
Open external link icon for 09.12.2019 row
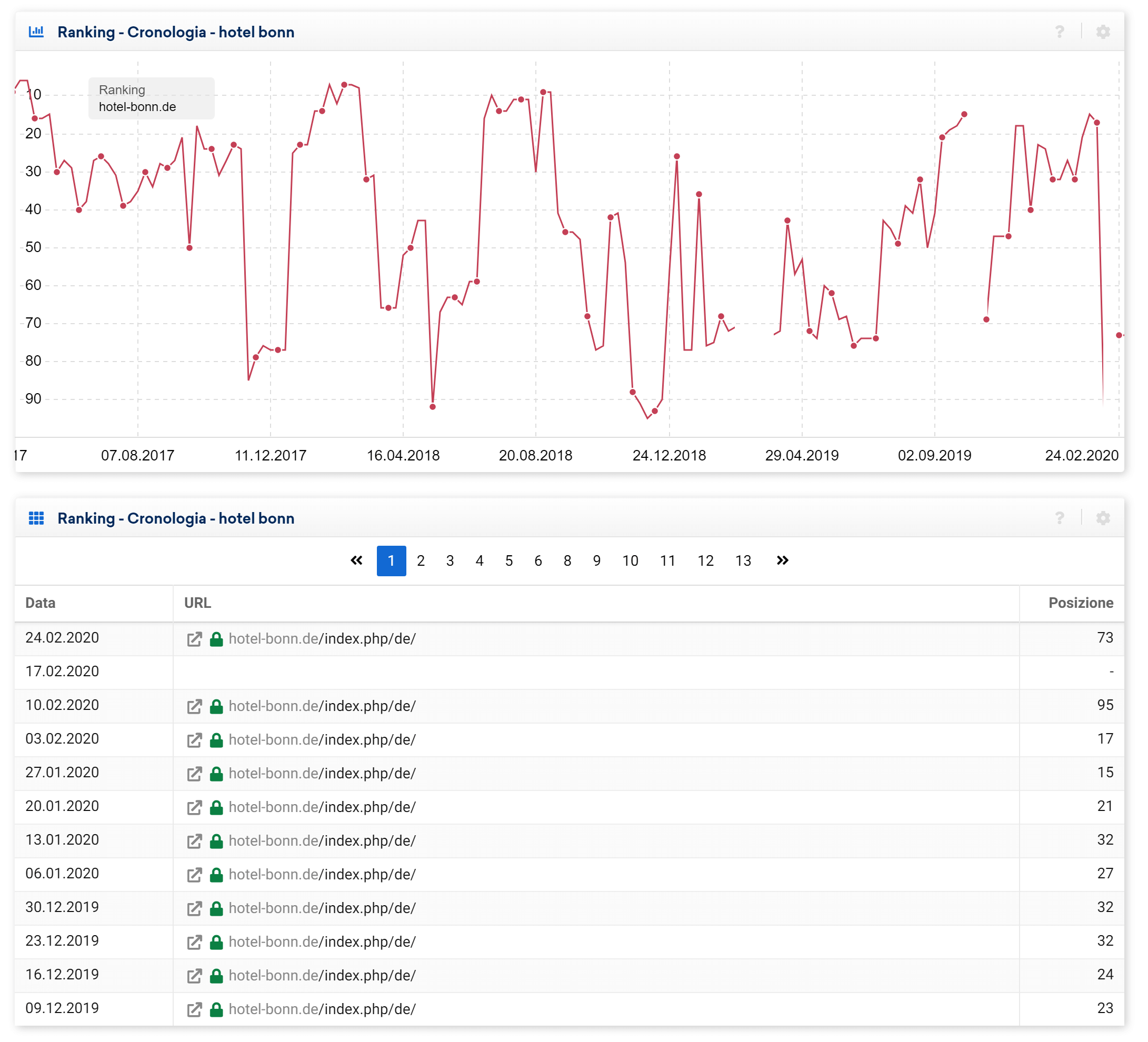click(x=194, y=1009)
